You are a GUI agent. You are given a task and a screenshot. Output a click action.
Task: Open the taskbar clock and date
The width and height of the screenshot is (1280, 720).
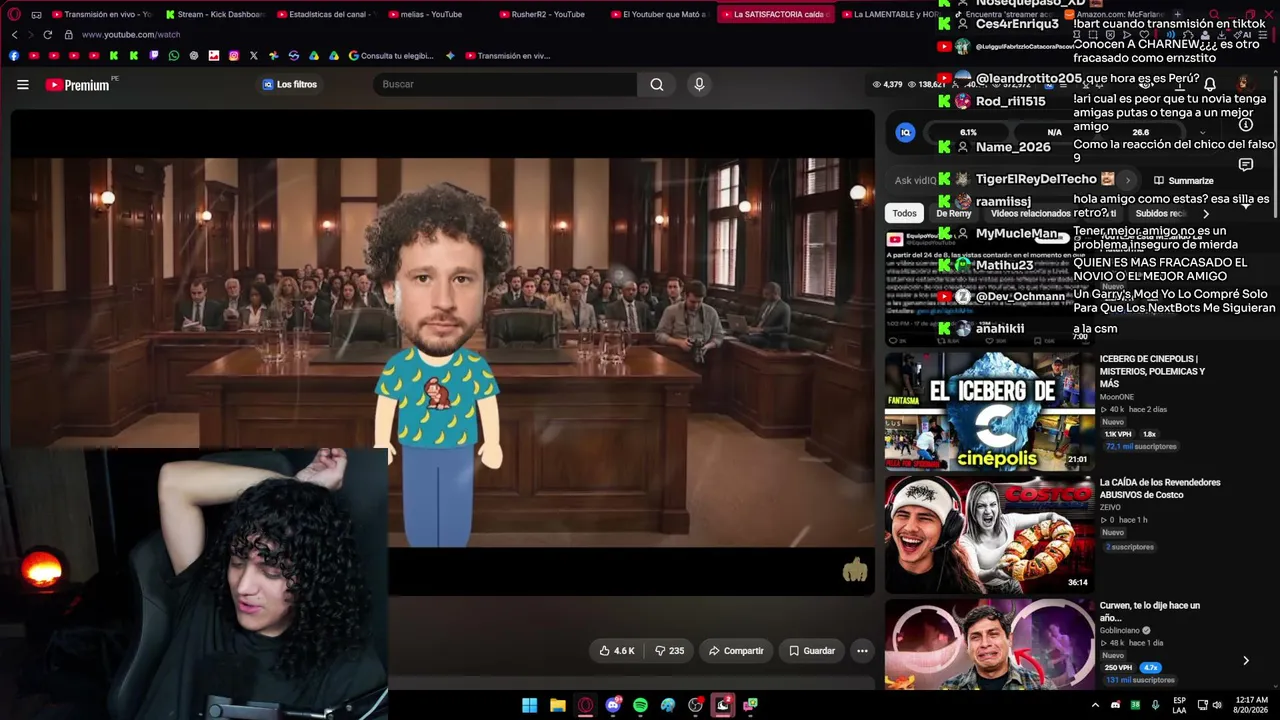click(x=1251, y=705)
